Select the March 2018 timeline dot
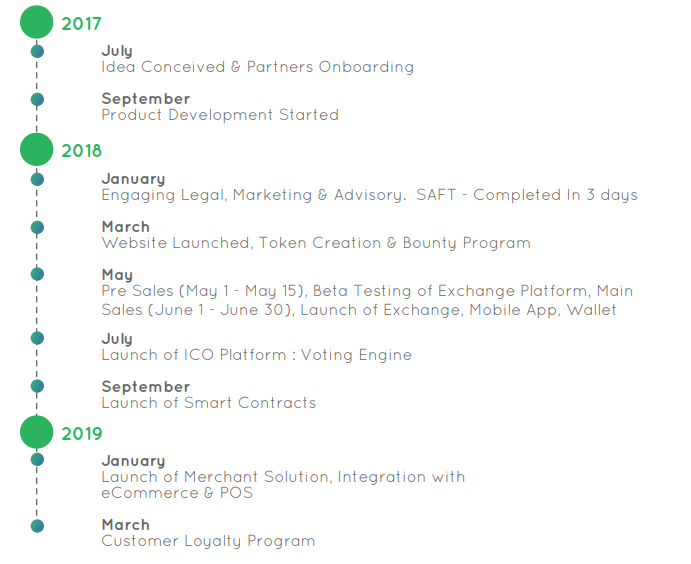Viewport: 691px width, 564px height. click(x=37, y=227)
